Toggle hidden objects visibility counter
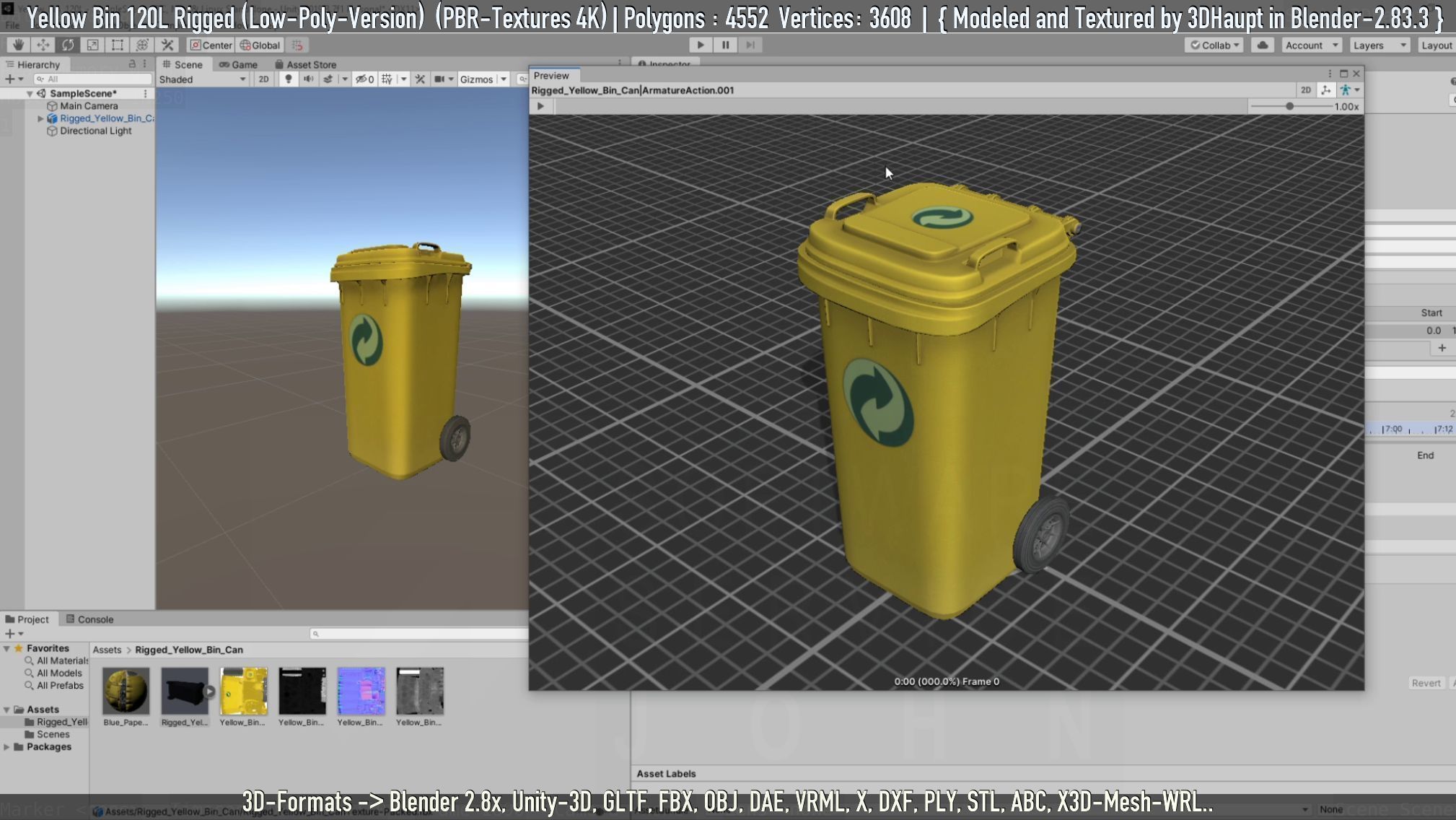 pyautogui.click(x=364, y=79)
